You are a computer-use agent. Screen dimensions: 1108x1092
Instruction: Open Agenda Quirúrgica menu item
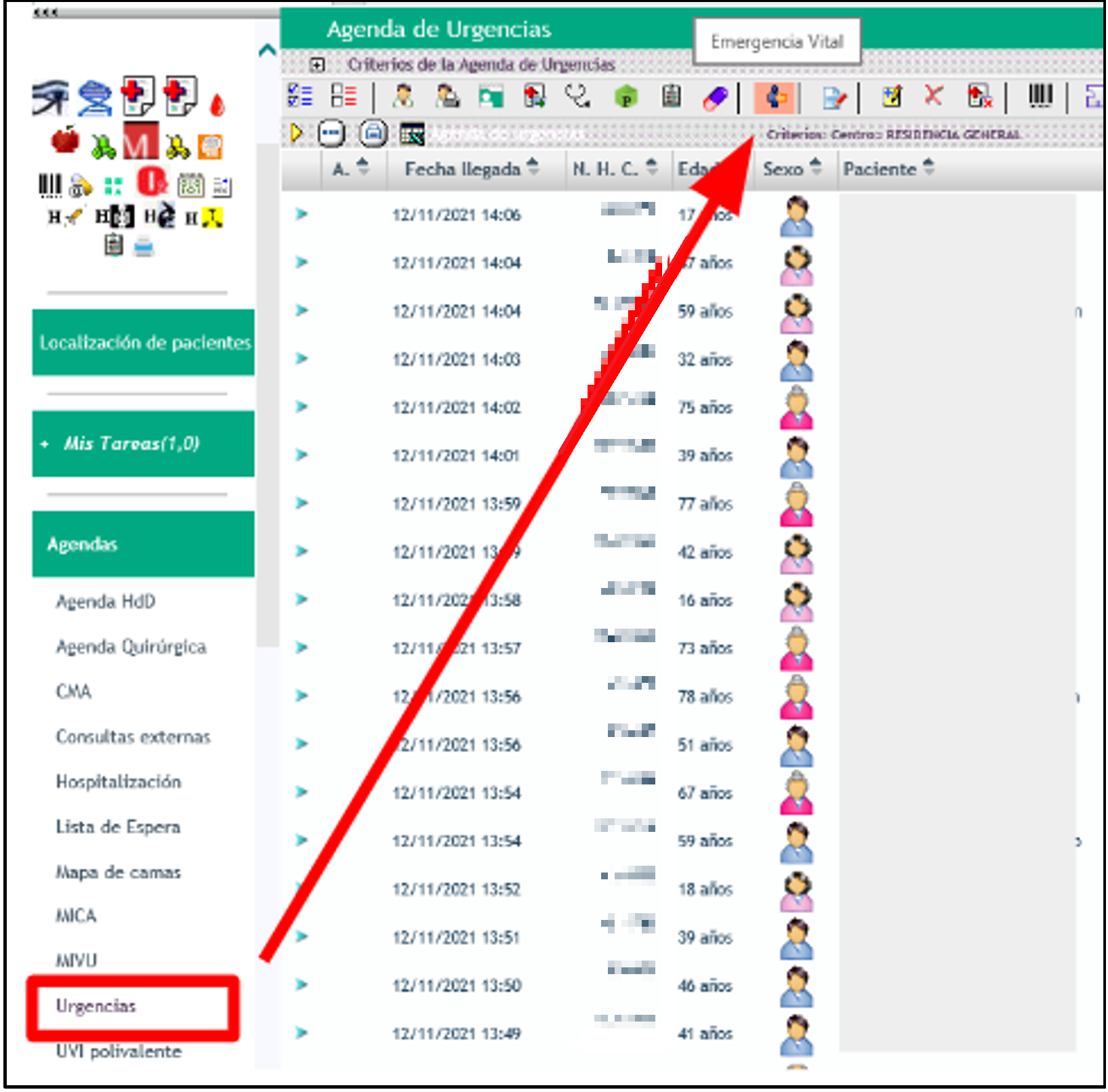131,647
